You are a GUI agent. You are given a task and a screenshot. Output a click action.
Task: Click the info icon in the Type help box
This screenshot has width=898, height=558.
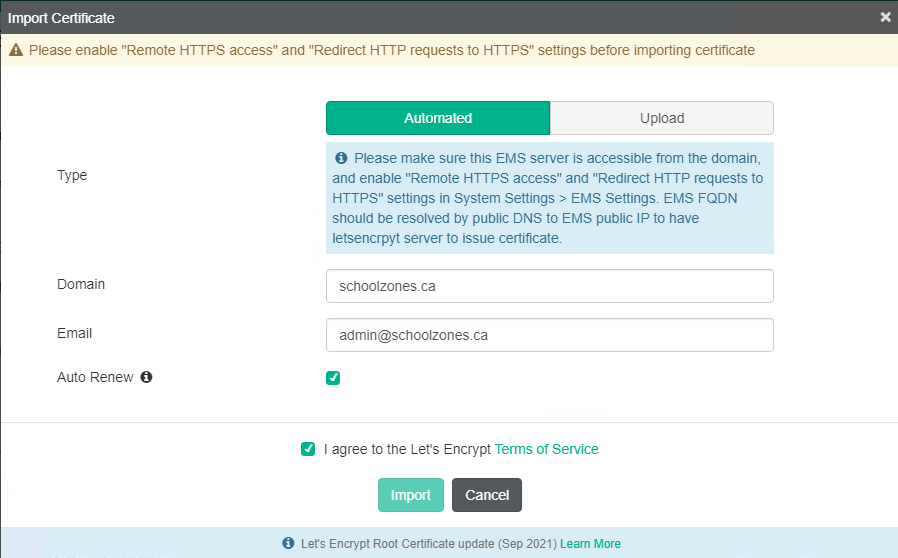pyautogui.click(x=341, y=158)
